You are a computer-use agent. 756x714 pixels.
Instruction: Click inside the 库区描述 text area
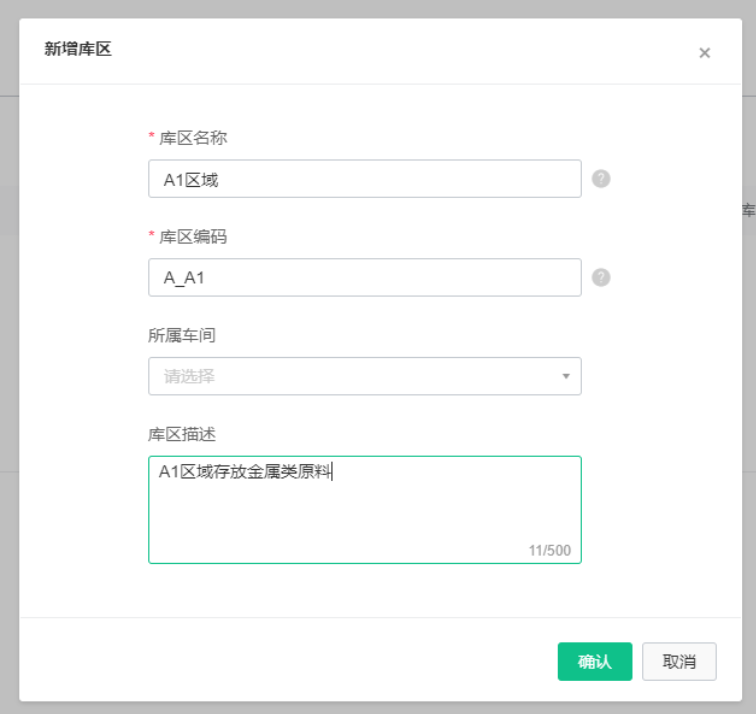pyautogui.click(x=364, y=510)
